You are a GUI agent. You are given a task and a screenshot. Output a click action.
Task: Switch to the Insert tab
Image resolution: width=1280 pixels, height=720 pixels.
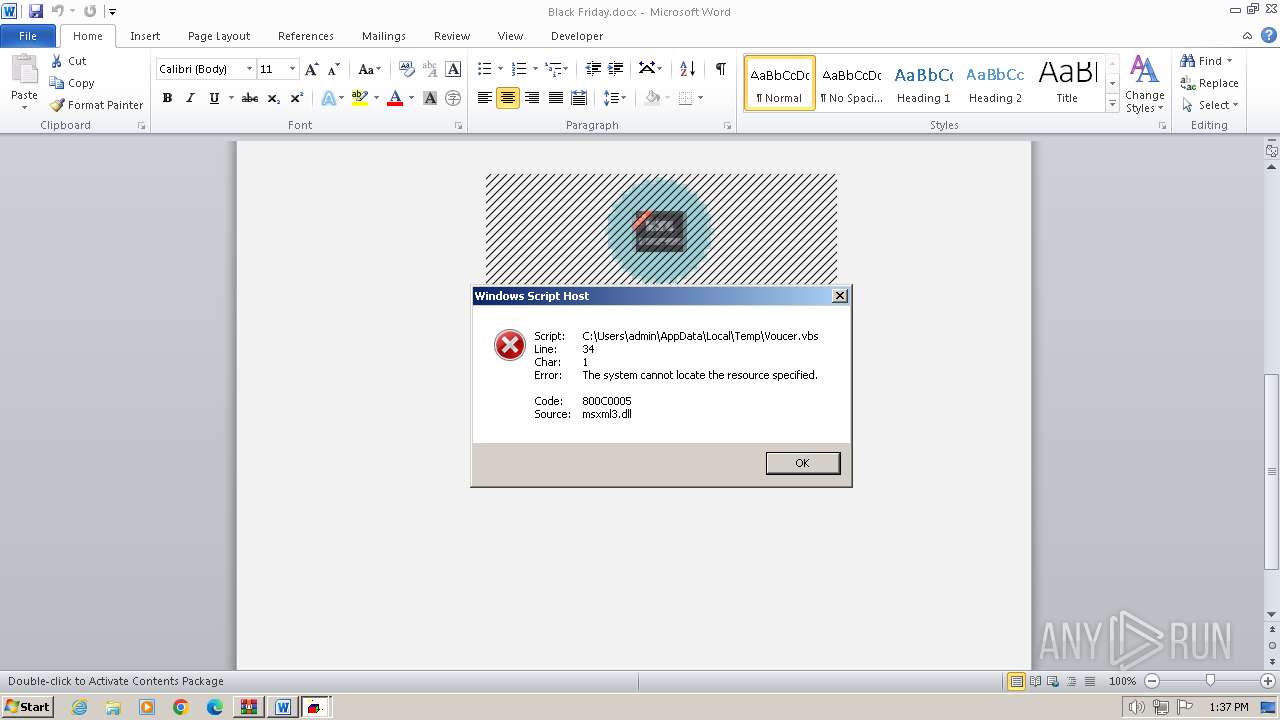[145, 36]
